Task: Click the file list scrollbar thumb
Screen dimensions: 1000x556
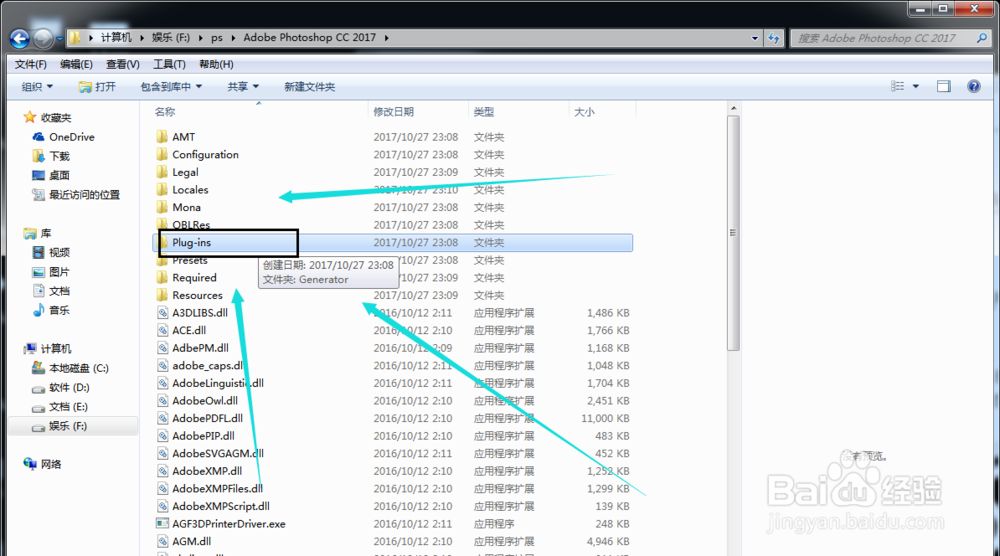Action: click(x=733, y=233)
